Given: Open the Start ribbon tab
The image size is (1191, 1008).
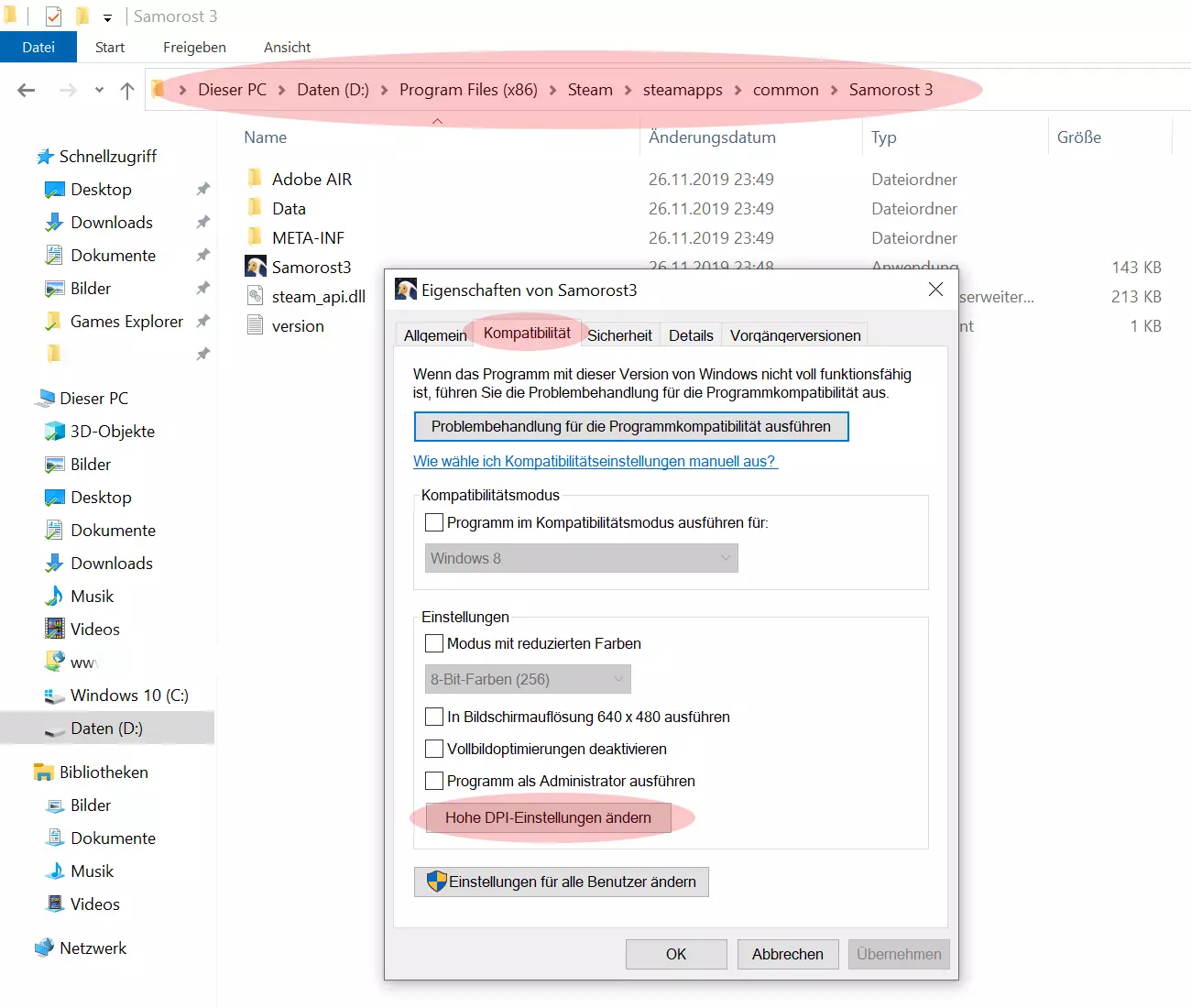Looking at the screenshot, I should [110, 48].
